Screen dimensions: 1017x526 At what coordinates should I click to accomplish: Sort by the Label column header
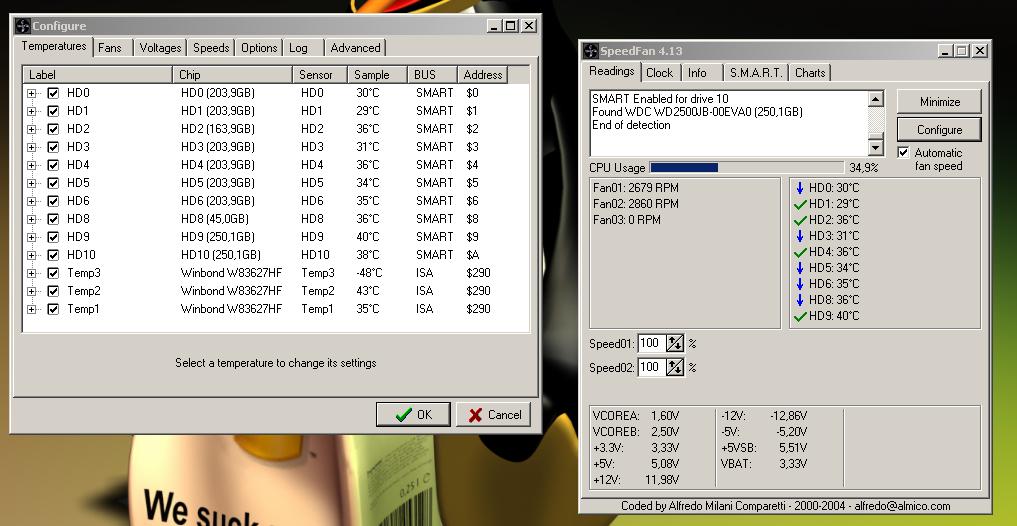click(x=98, y=75)
